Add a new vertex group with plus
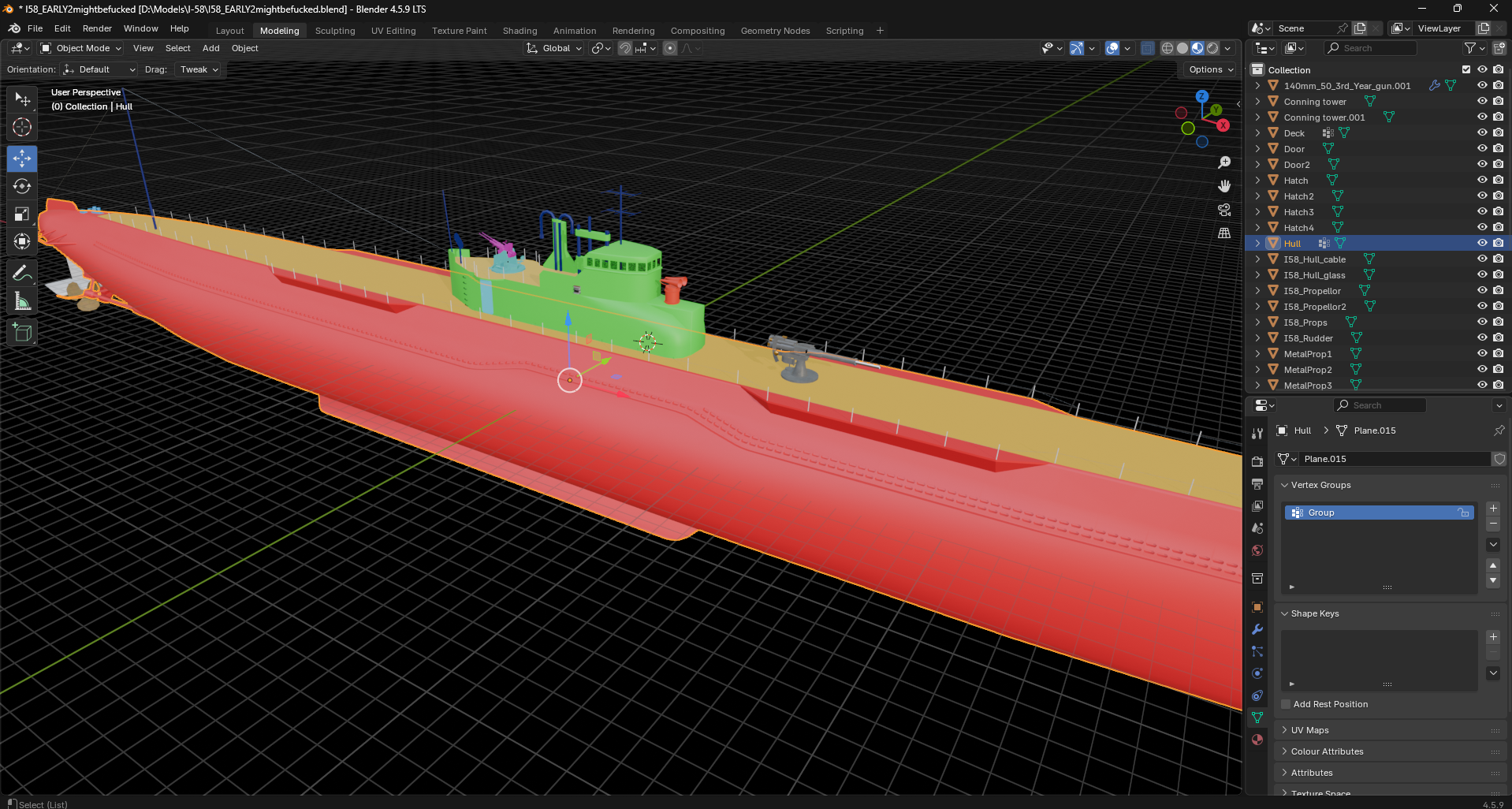The image size is (1512, 809). 1493,509
